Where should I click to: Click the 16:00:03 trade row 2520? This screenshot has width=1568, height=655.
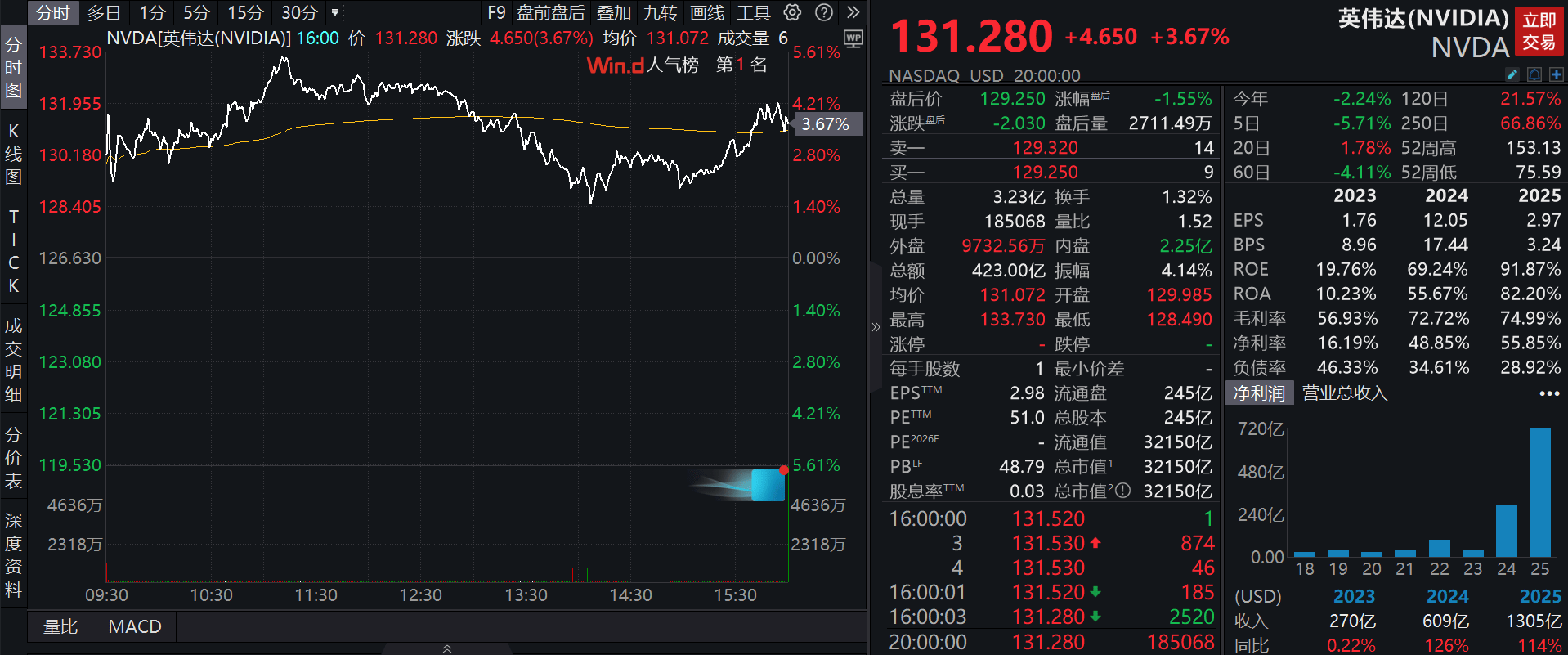point(1051,617)
